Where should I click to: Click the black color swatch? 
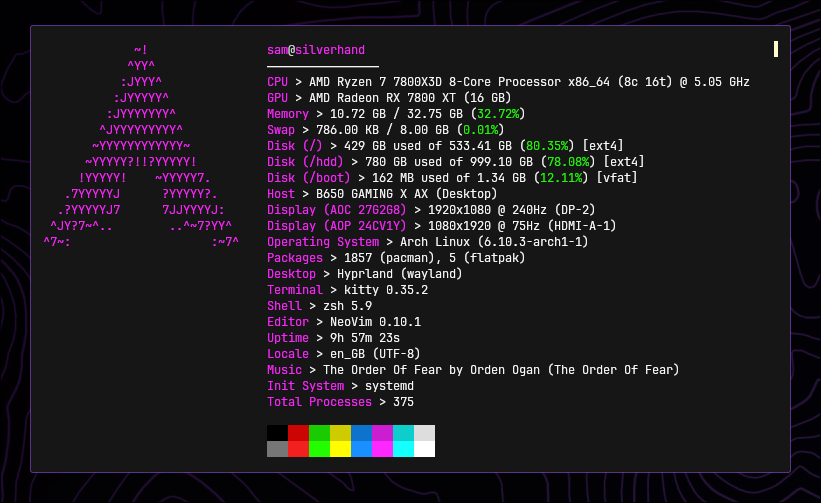278,433
